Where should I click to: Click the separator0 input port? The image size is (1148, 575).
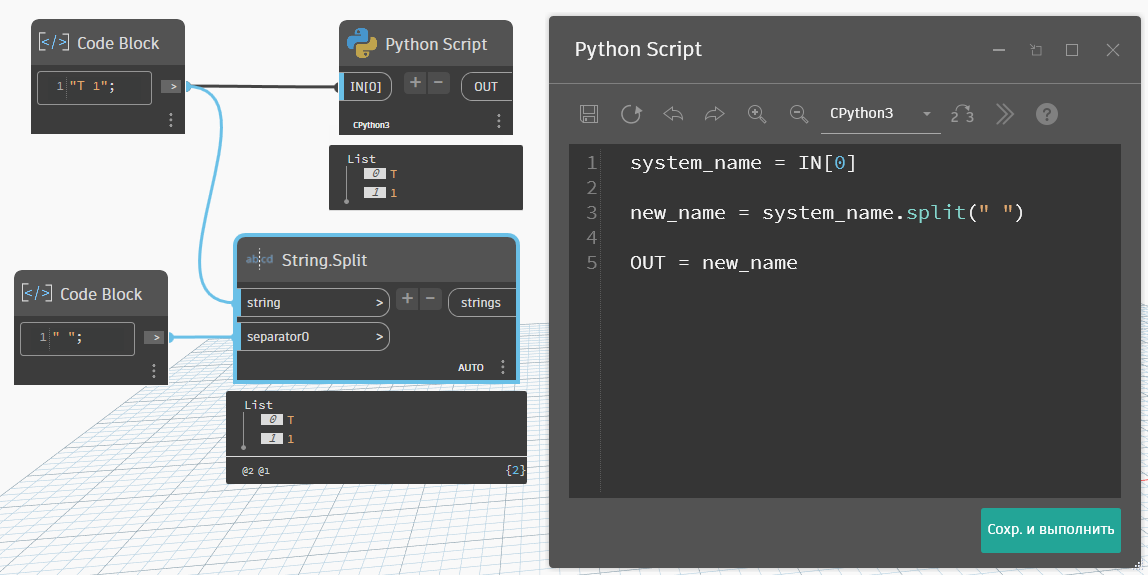coord(314,337)
